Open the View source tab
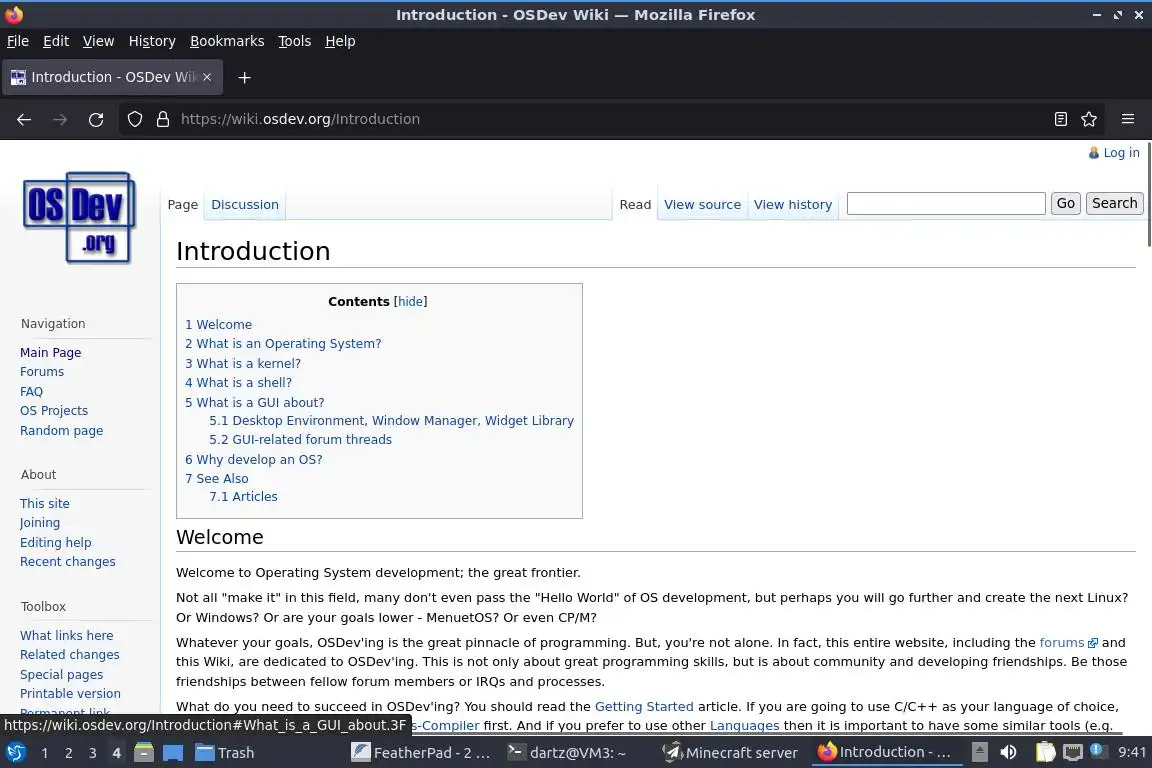 click(x=702, y=204)
